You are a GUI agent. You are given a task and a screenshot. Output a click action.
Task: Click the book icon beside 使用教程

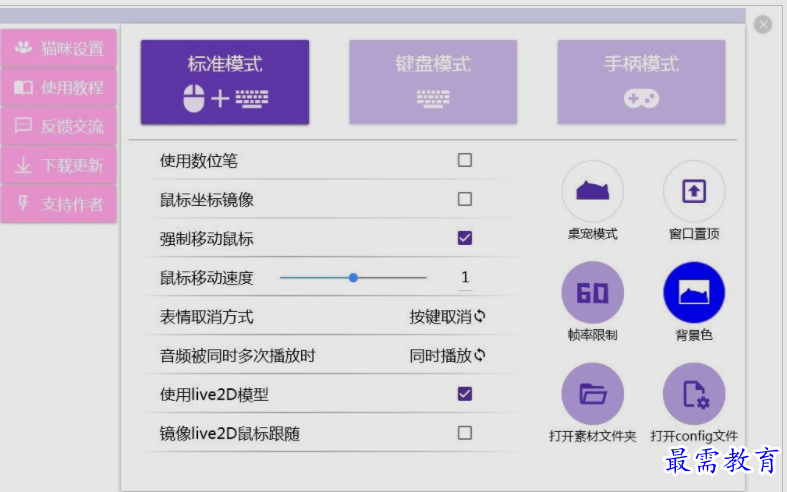tap(23, 87)
